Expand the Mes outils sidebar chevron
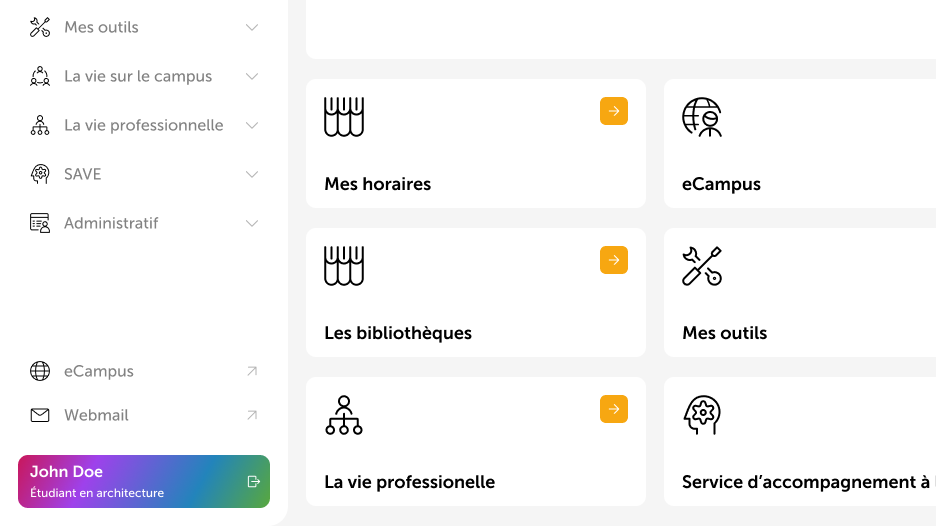936x526 pixels. click(x=252, y=27)
